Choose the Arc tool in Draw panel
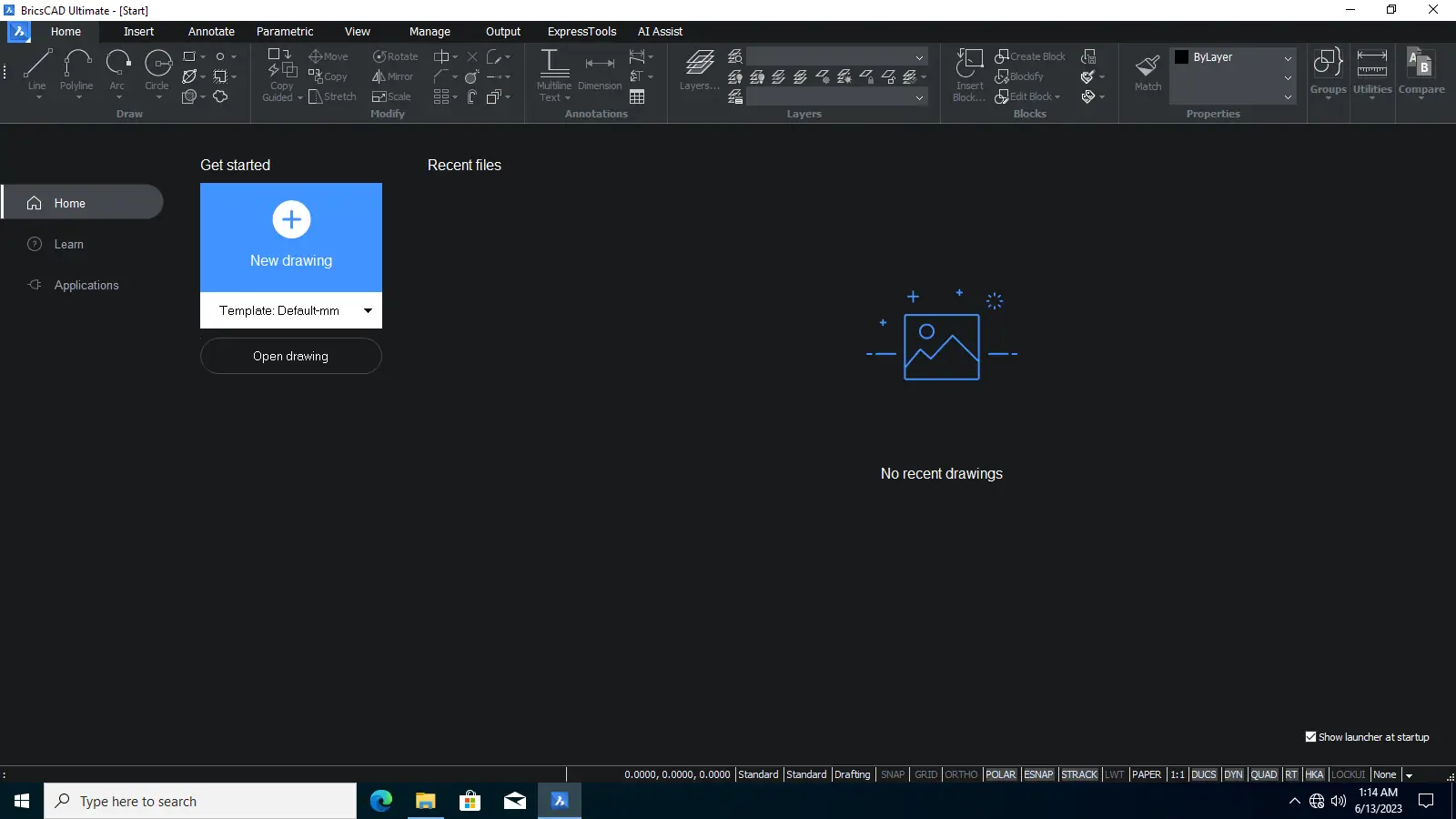Screen dimensions: 1456x819 [x=117, y=71]
